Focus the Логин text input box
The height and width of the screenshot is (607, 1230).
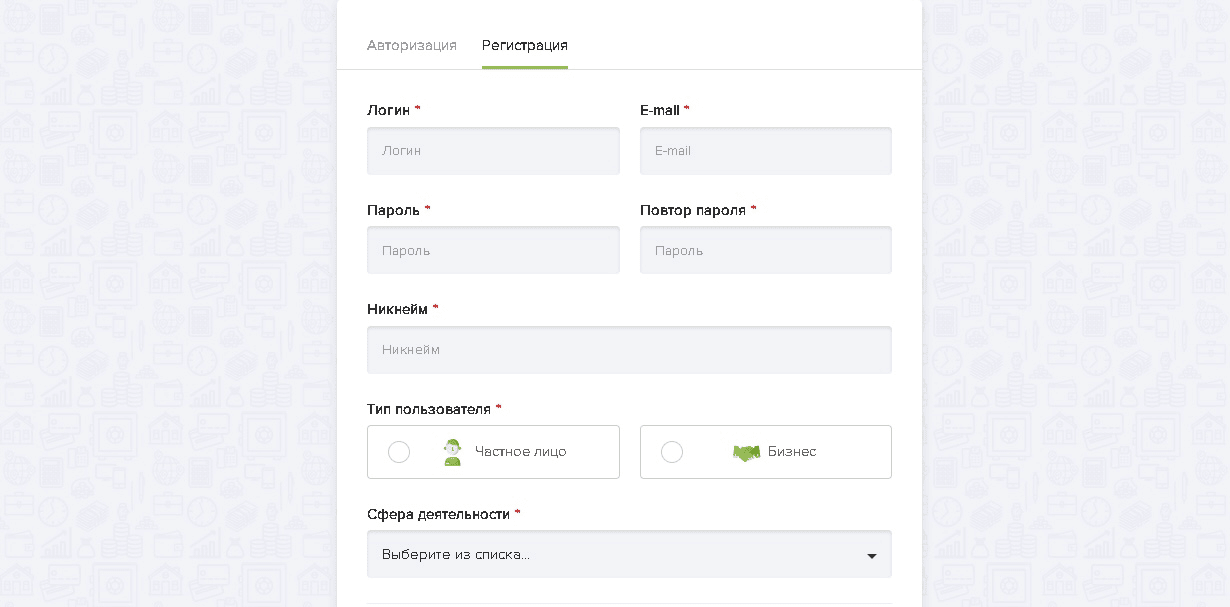[x=493, y=151]
